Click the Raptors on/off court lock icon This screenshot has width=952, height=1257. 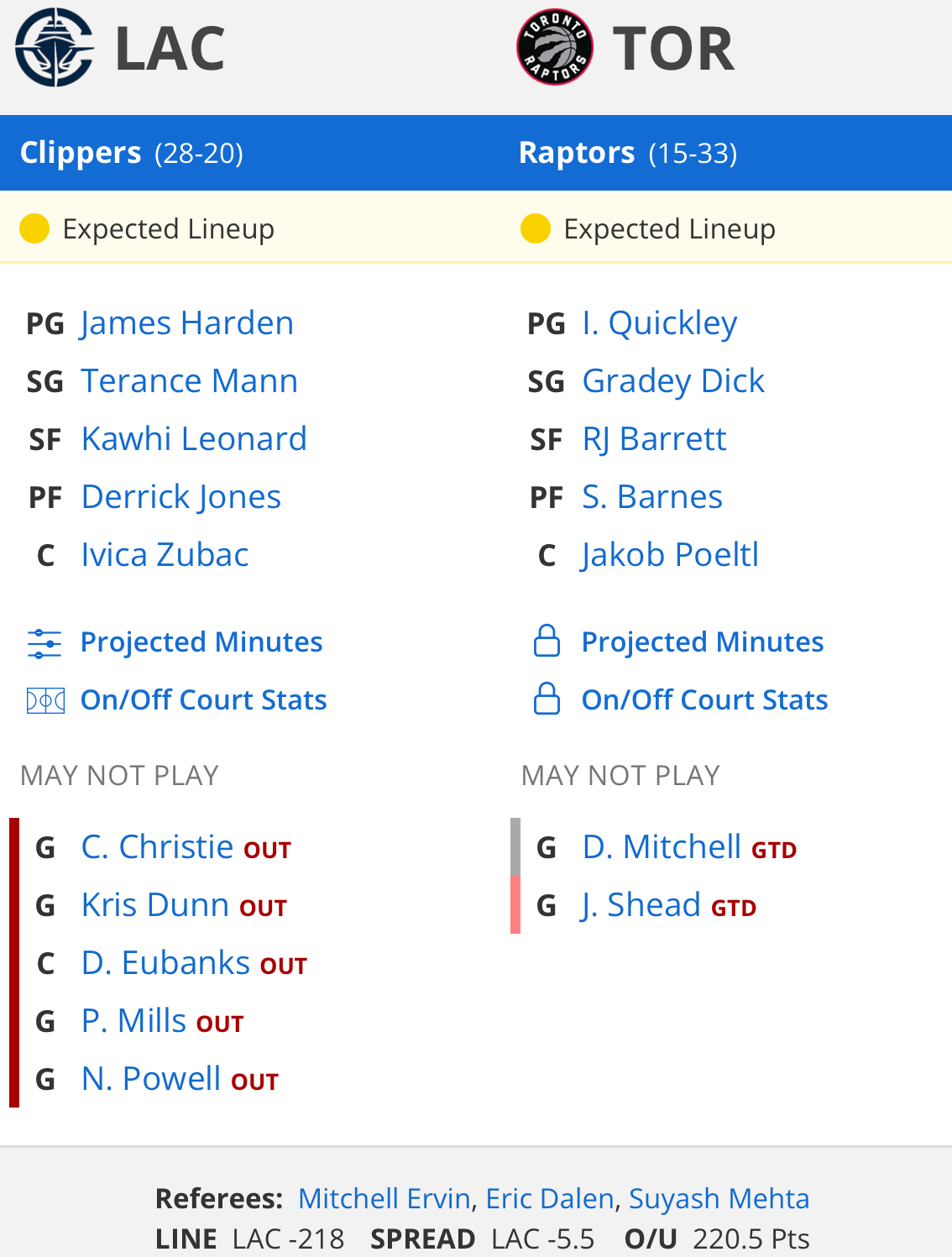point(547,699)
